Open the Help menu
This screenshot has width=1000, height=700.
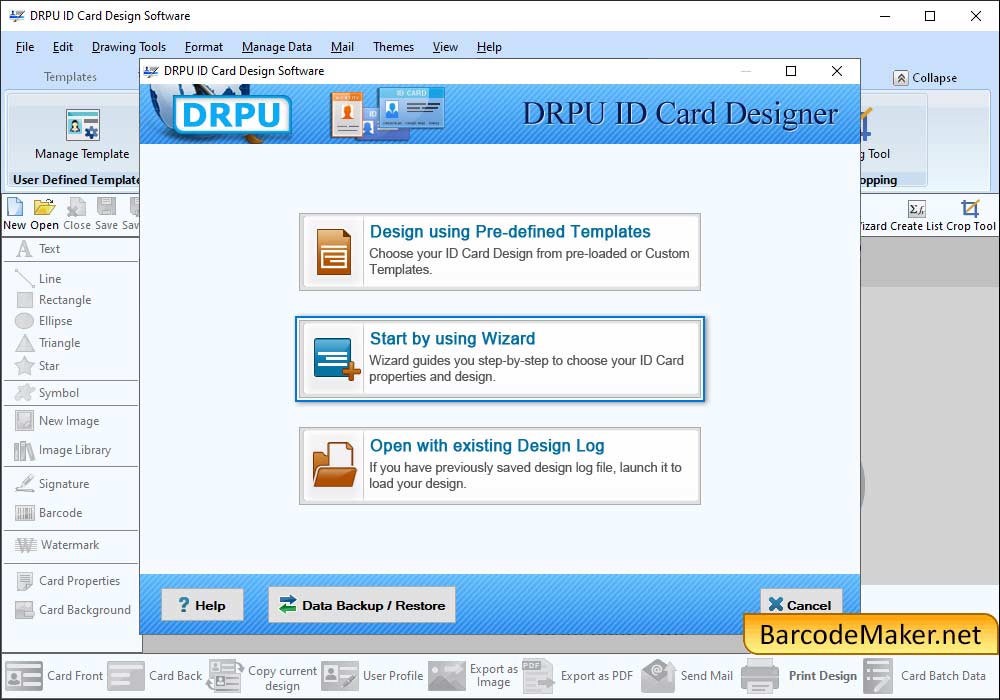(489, 47)
